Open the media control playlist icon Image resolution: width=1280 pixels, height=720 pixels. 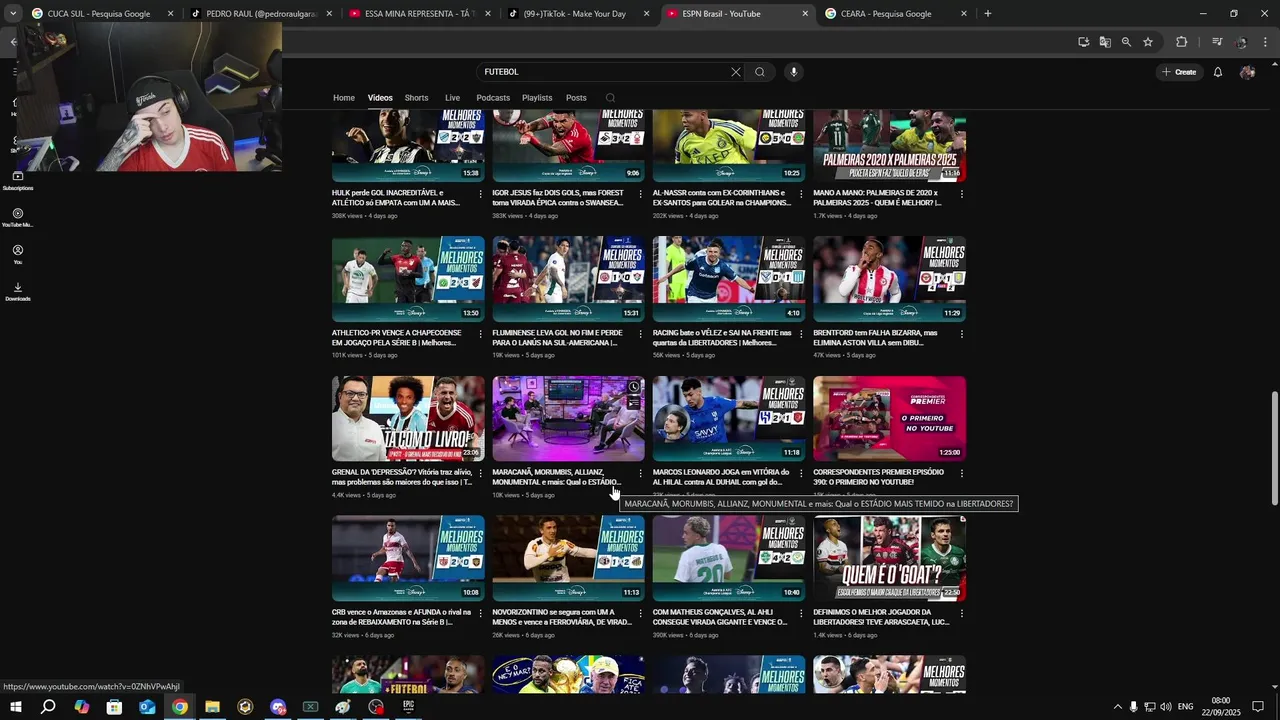click(x=1217, y=42)
